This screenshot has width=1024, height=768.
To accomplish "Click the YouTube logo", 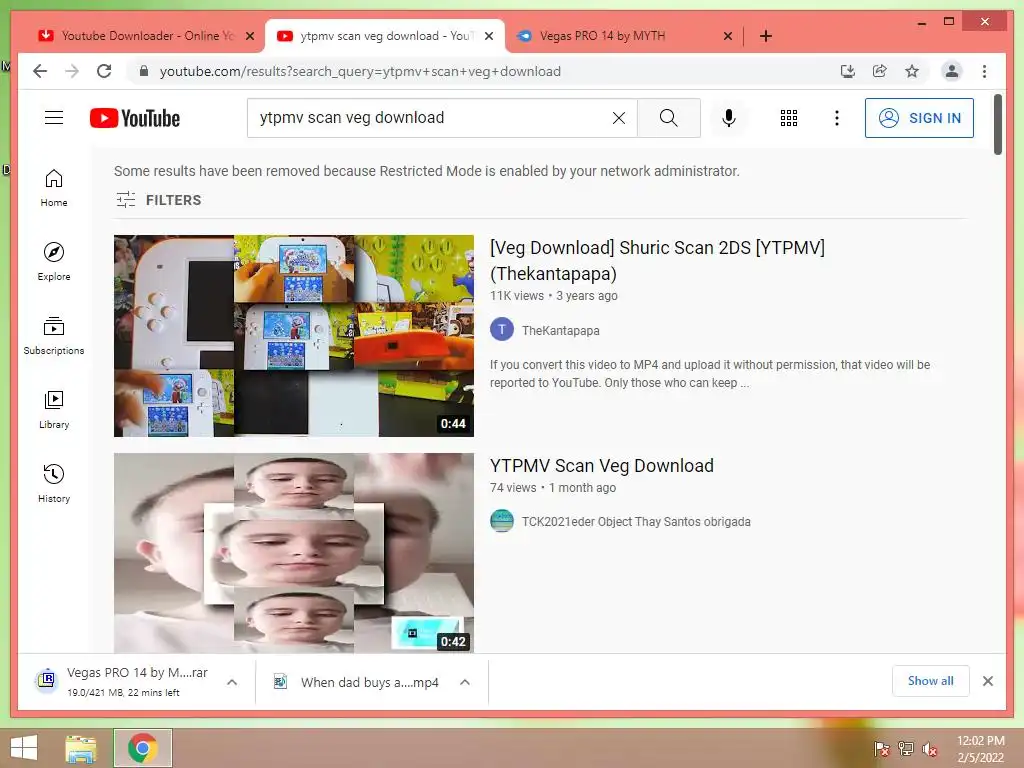I will pos(135,118).
